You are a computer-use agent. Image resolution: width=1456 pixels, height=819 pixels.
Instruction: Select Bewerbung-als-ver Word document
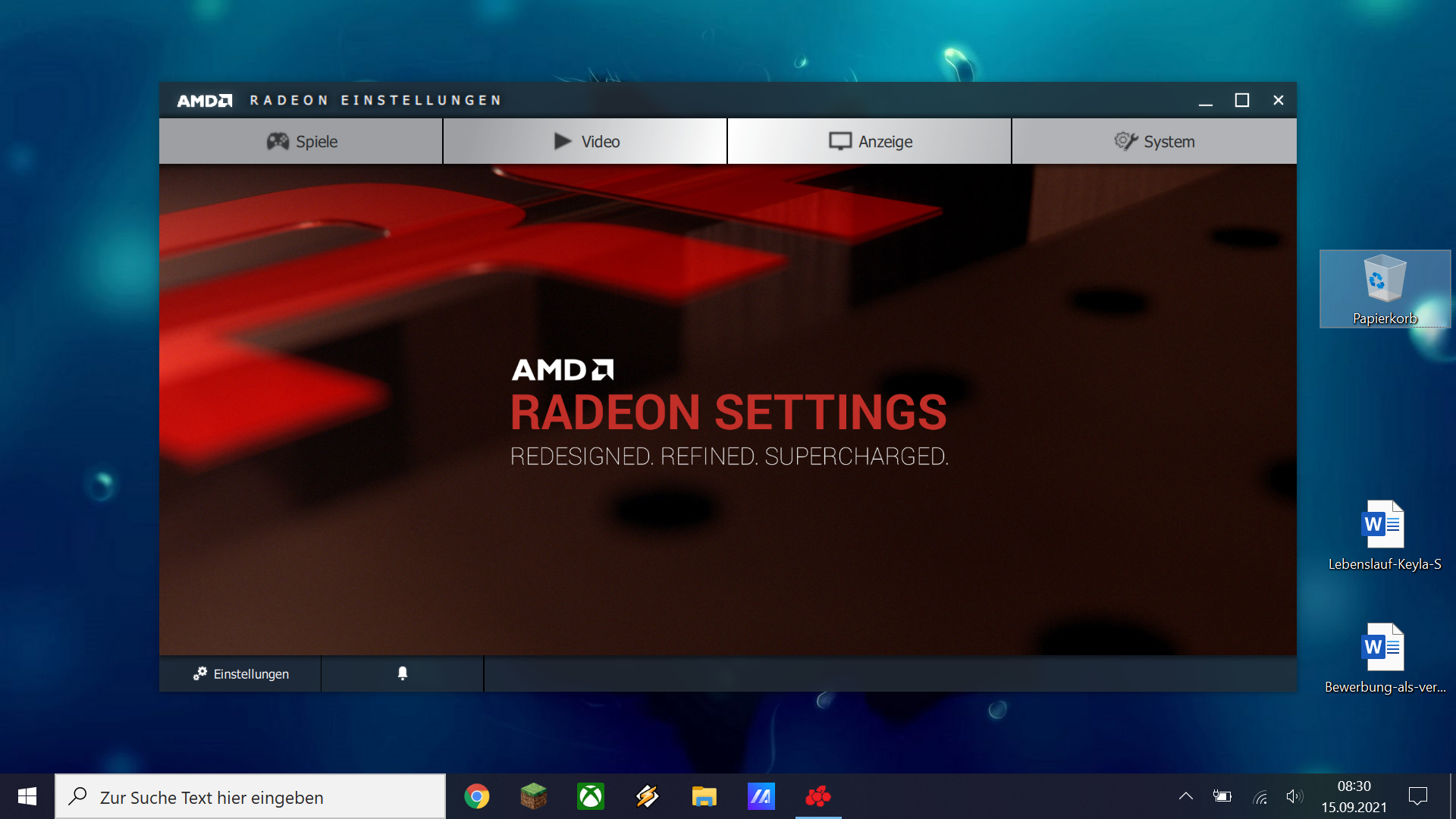point(1384,658)
